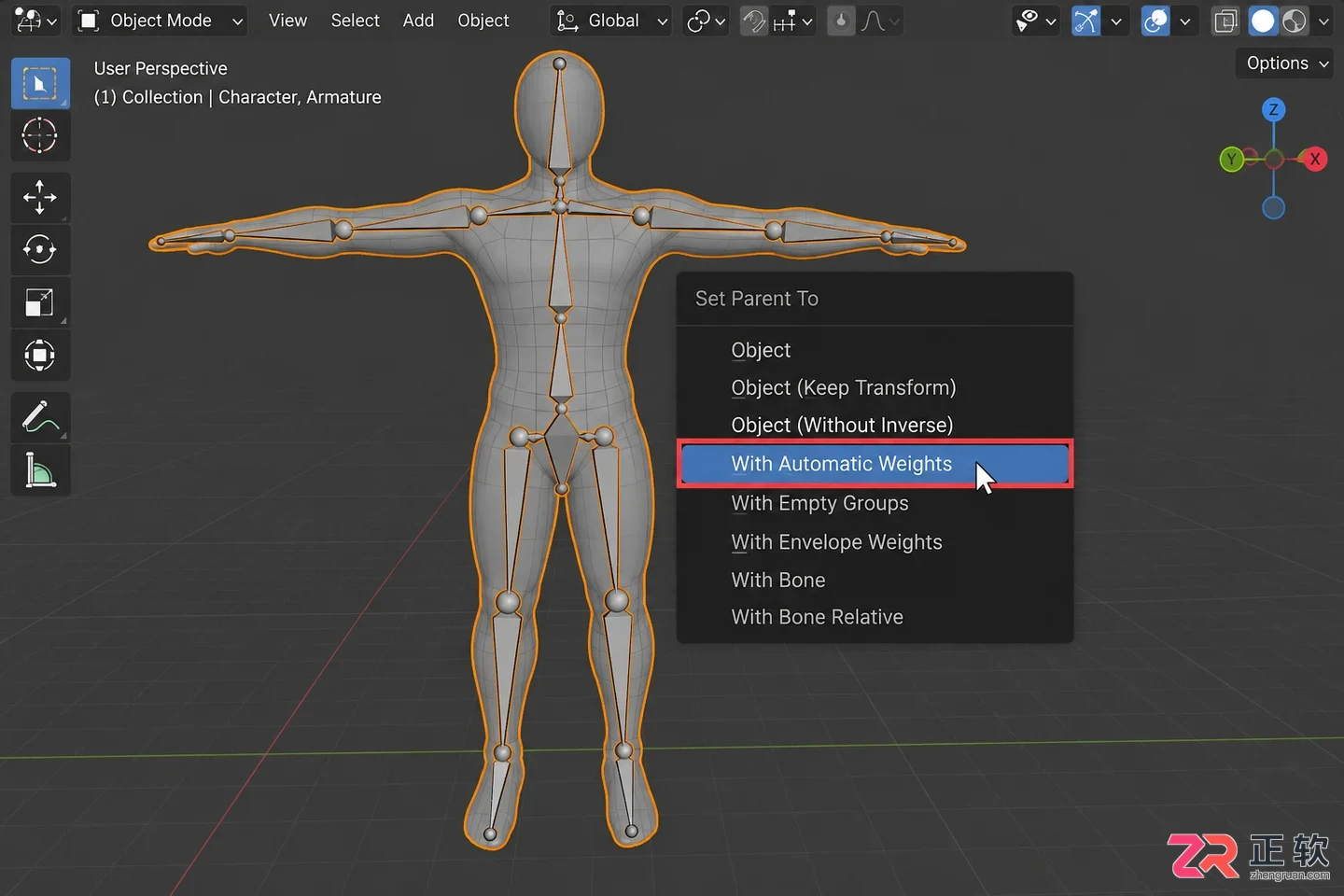Select Object (Without Inverse) entry
The image size is (1344, 896).
pyautogui.click(x=875, y=425)
